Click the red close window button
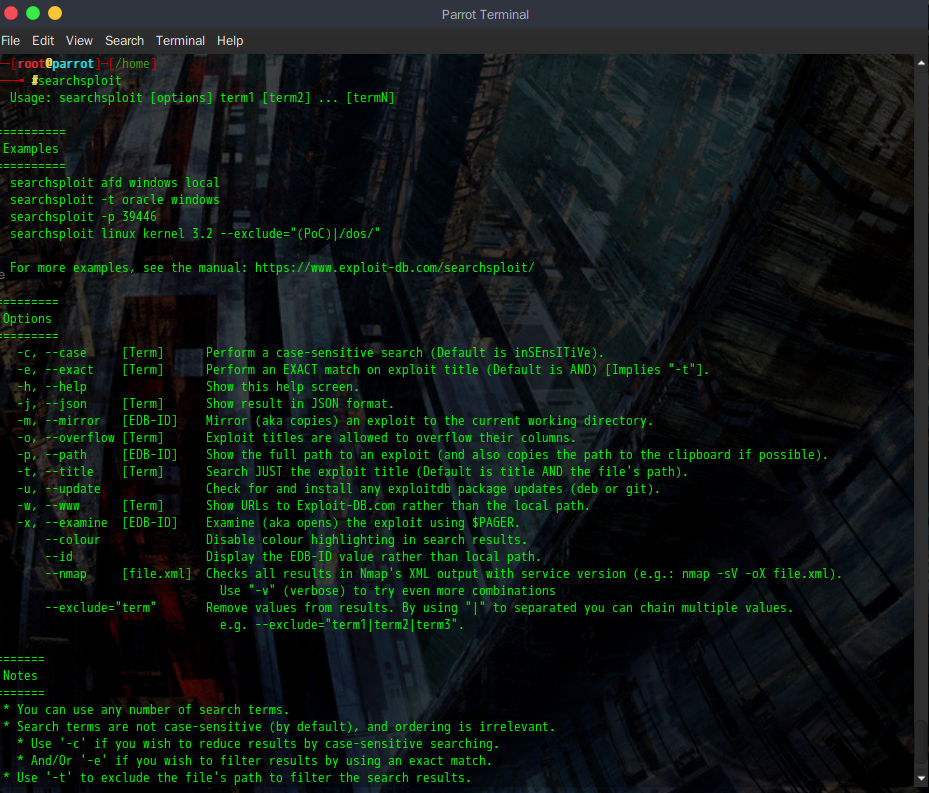Image resolution: width=929 pixels, height=793 pixels. tap(11, 13)
